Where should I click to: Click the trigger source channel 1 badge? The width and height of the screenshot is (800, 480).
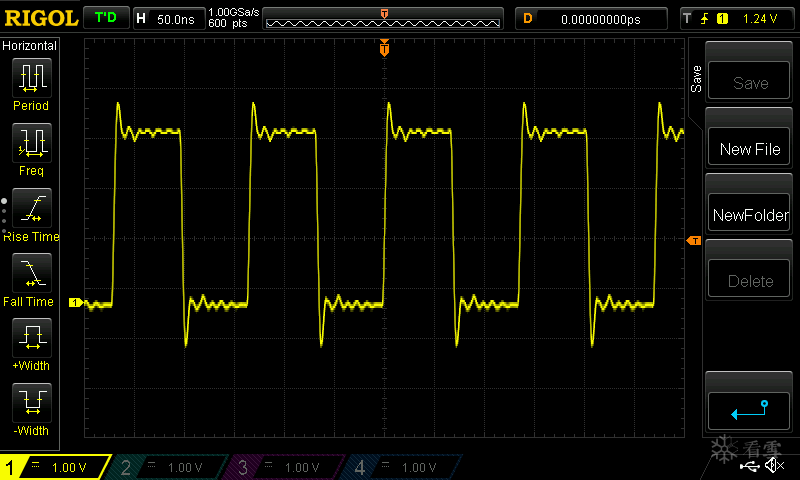tap(722, 19)
